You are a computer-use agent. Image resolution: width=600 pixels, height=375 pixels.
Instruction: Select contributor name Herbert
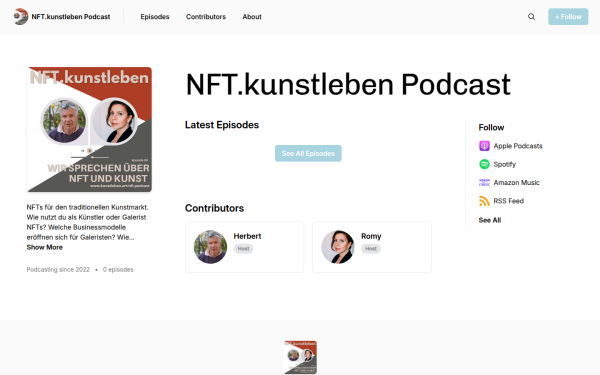[x=247, y=236]
